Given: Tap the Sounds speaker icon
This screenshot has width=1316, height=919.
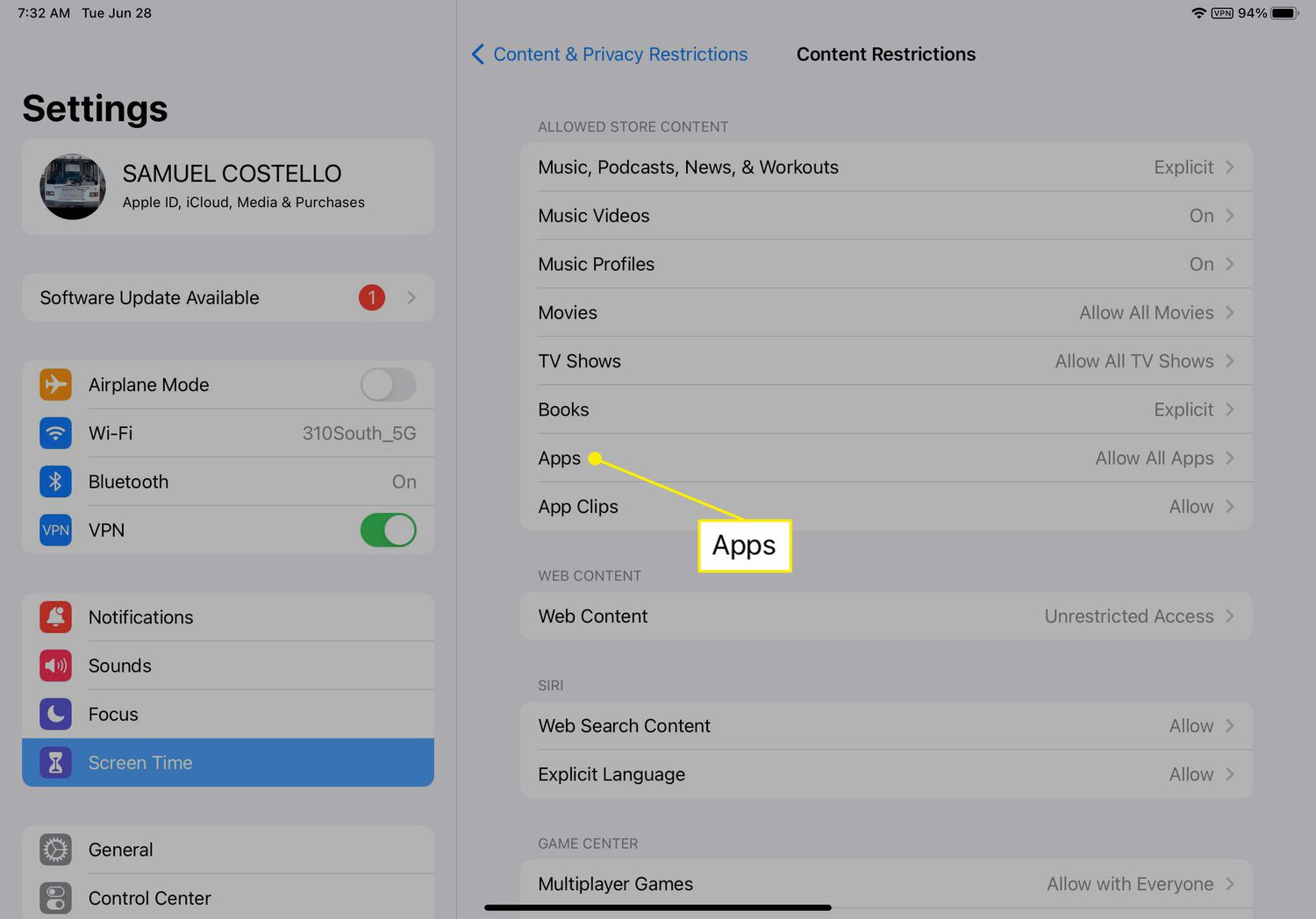Looking at the screenshot, I should click(55, 666).
